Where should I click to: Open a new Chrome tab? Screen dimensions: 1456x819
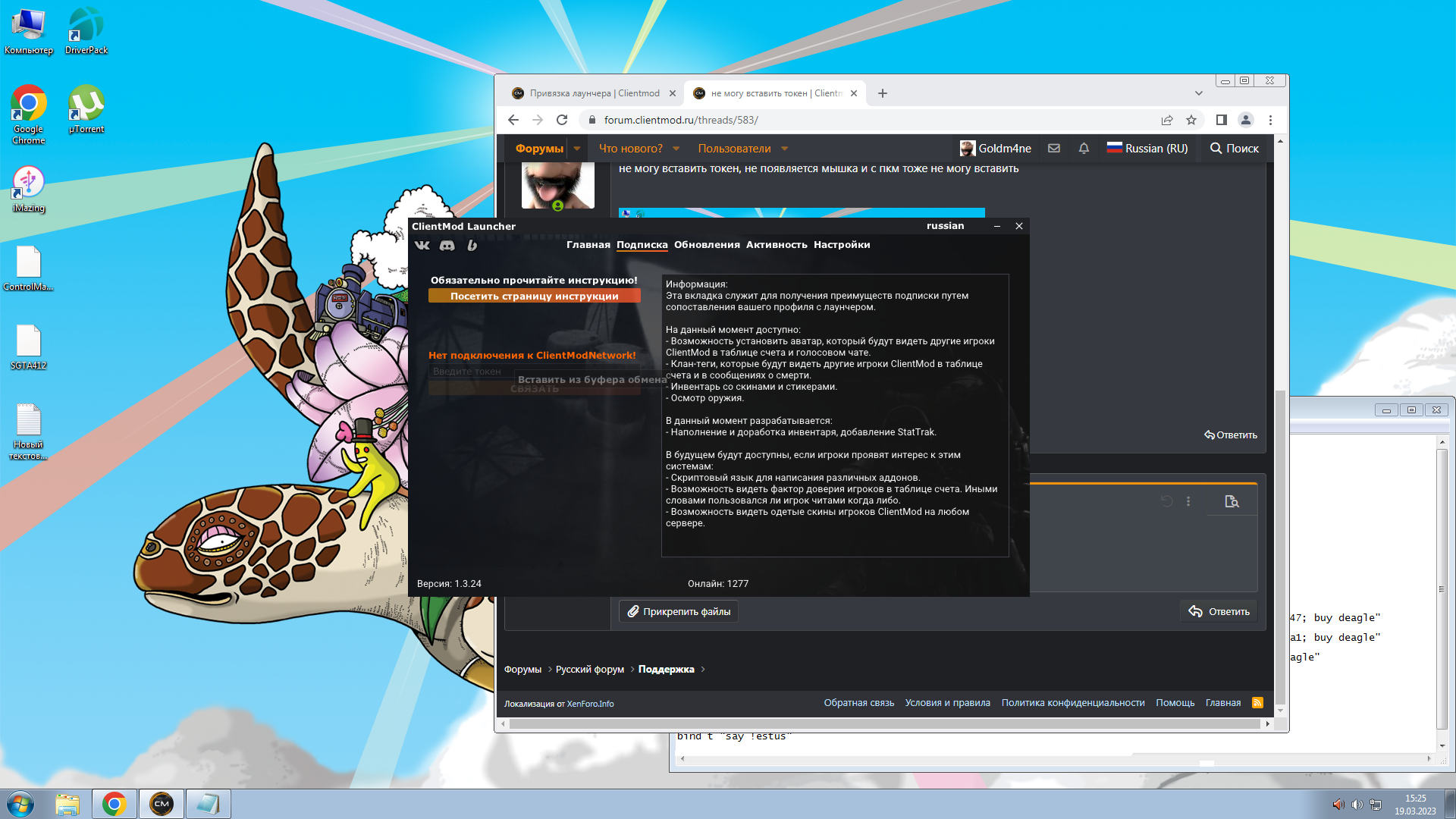[x=882, y=93]
